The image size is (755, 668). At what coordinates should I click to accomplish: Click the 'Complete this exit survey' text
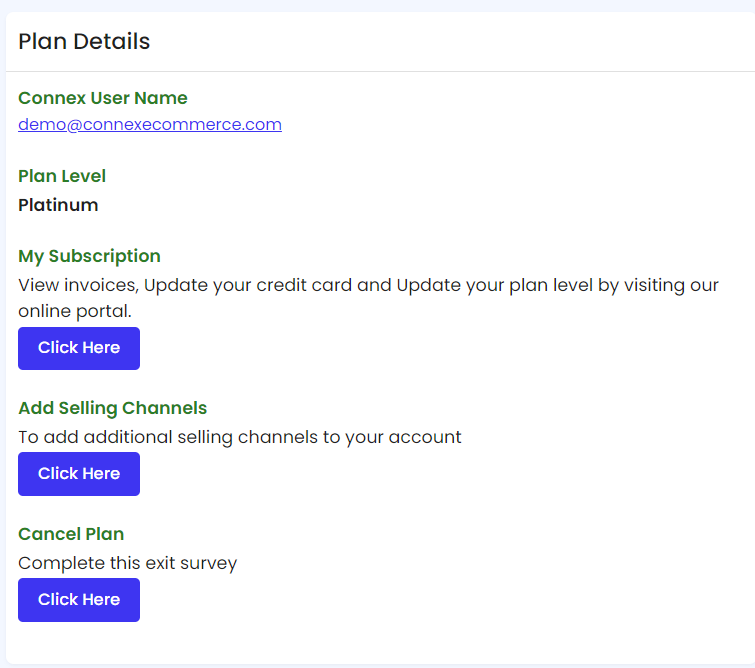pos(128,563)
